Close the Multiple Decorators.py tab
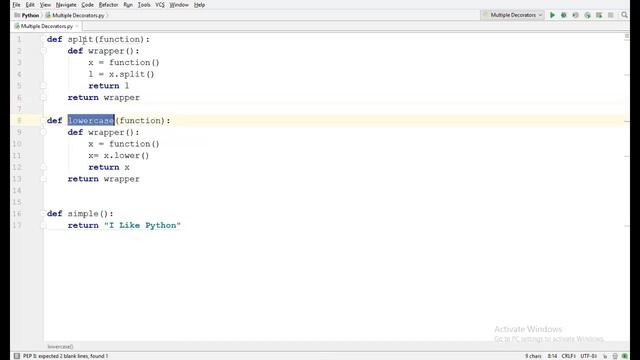This screenshot has height=360, width=640. 77,26
